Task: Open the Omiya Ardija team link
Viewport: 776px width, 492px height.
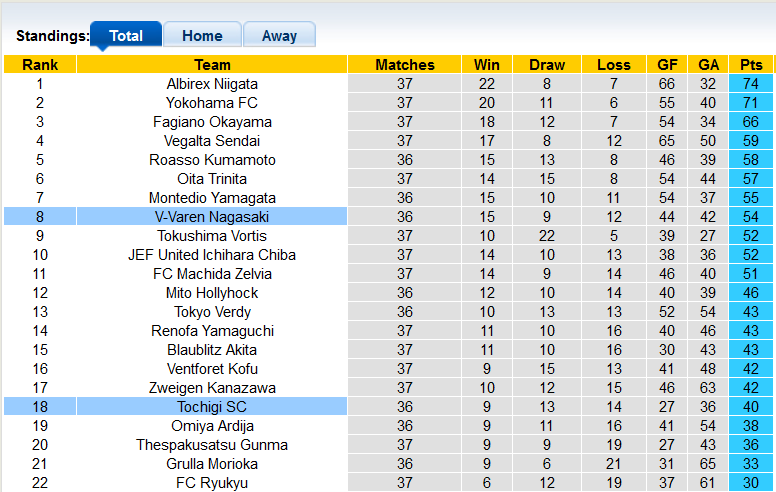Action: (x=212, y=426)
